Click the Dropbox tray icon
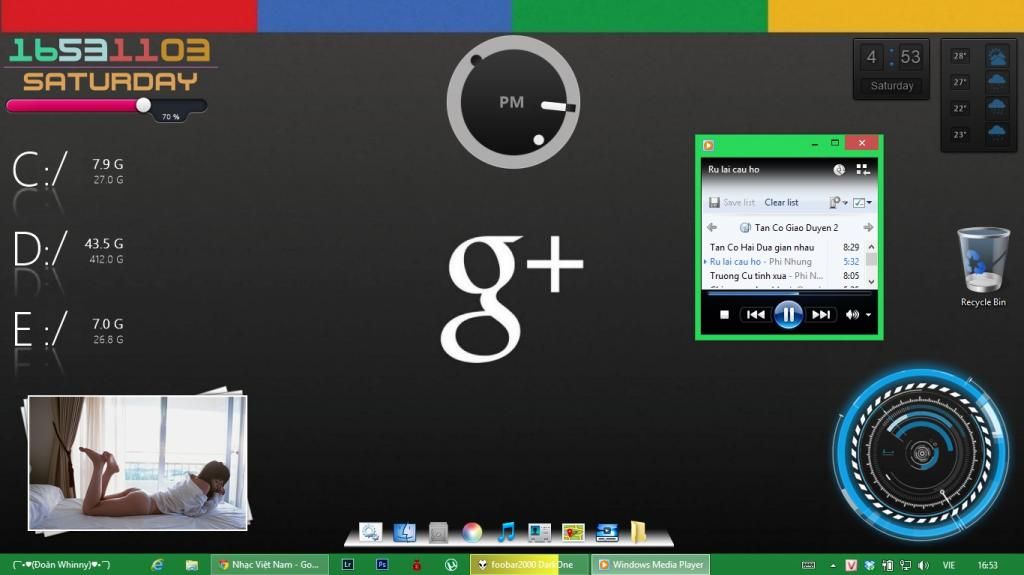The image size is (1024, 575). [869, 565]
